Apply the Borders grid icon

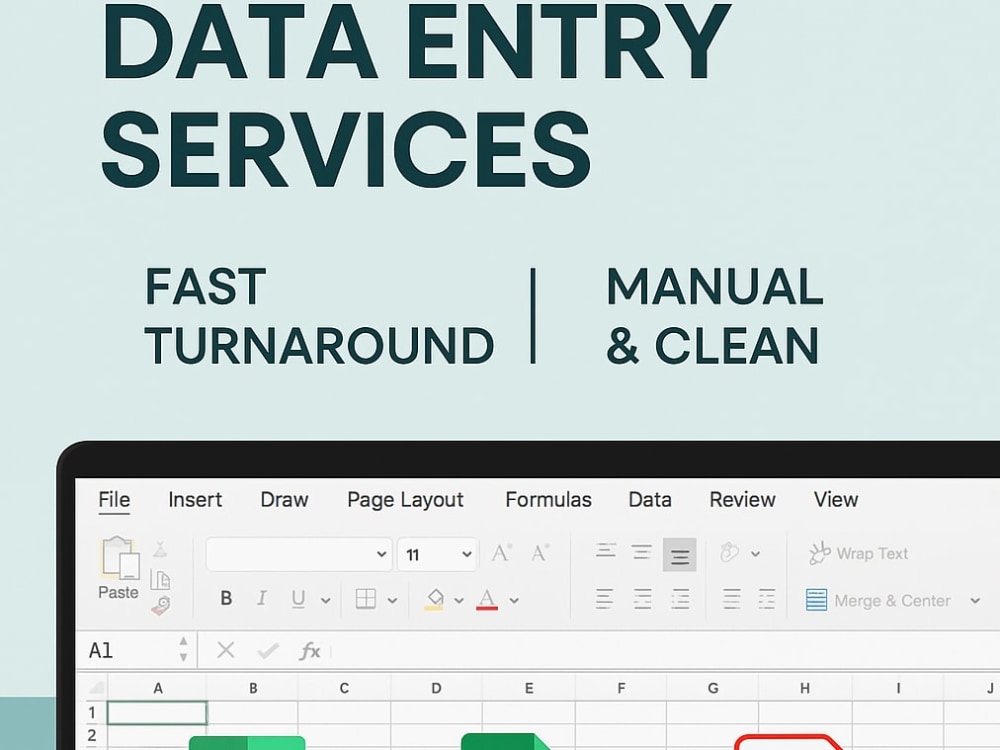click(366, 599)
